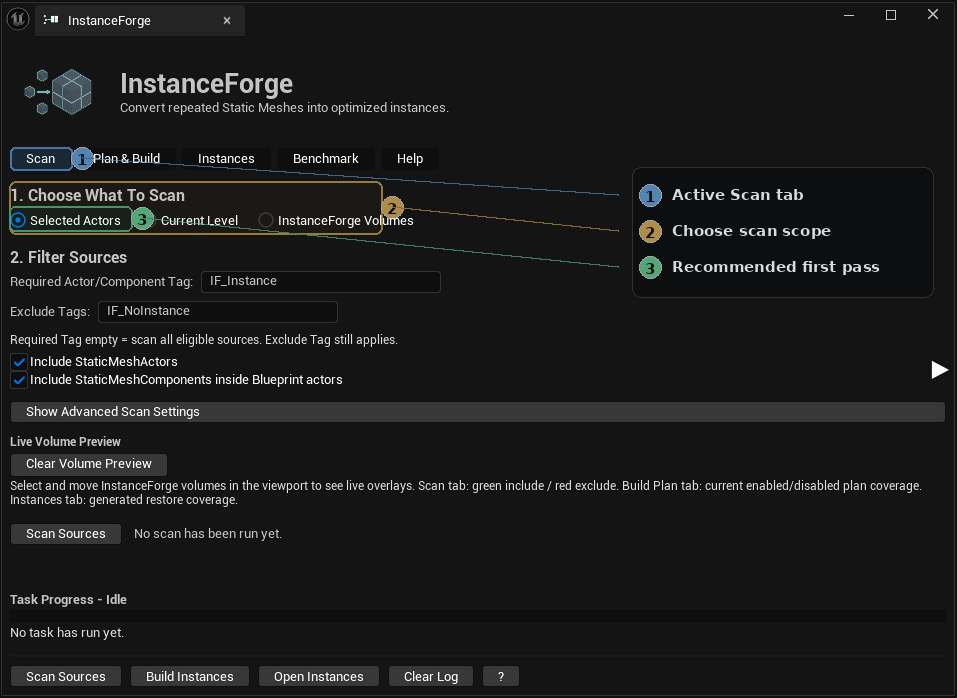Open the Instances tab
Screen dimensions: 957x698
coord(226,159)
